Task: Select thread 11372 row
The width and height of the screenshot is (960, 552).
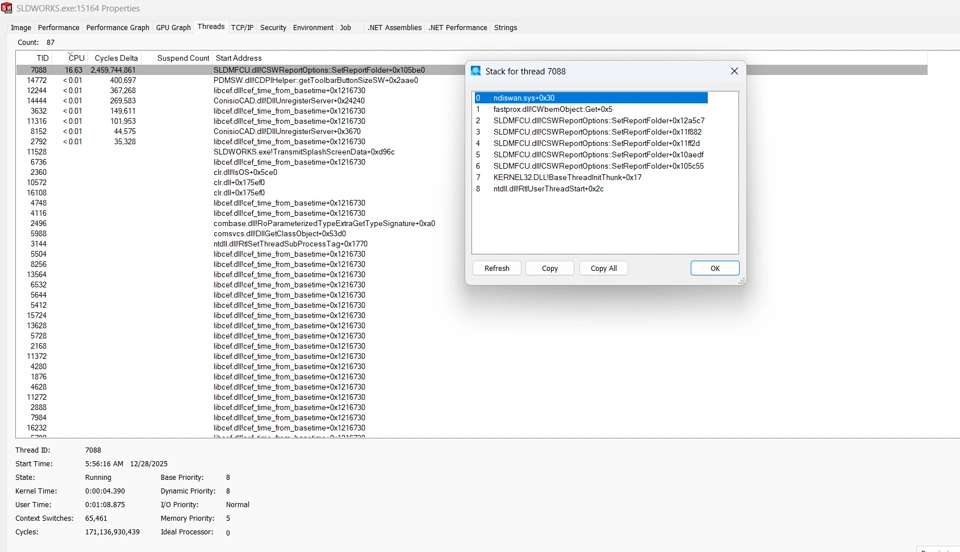Action: coord(471,356)
